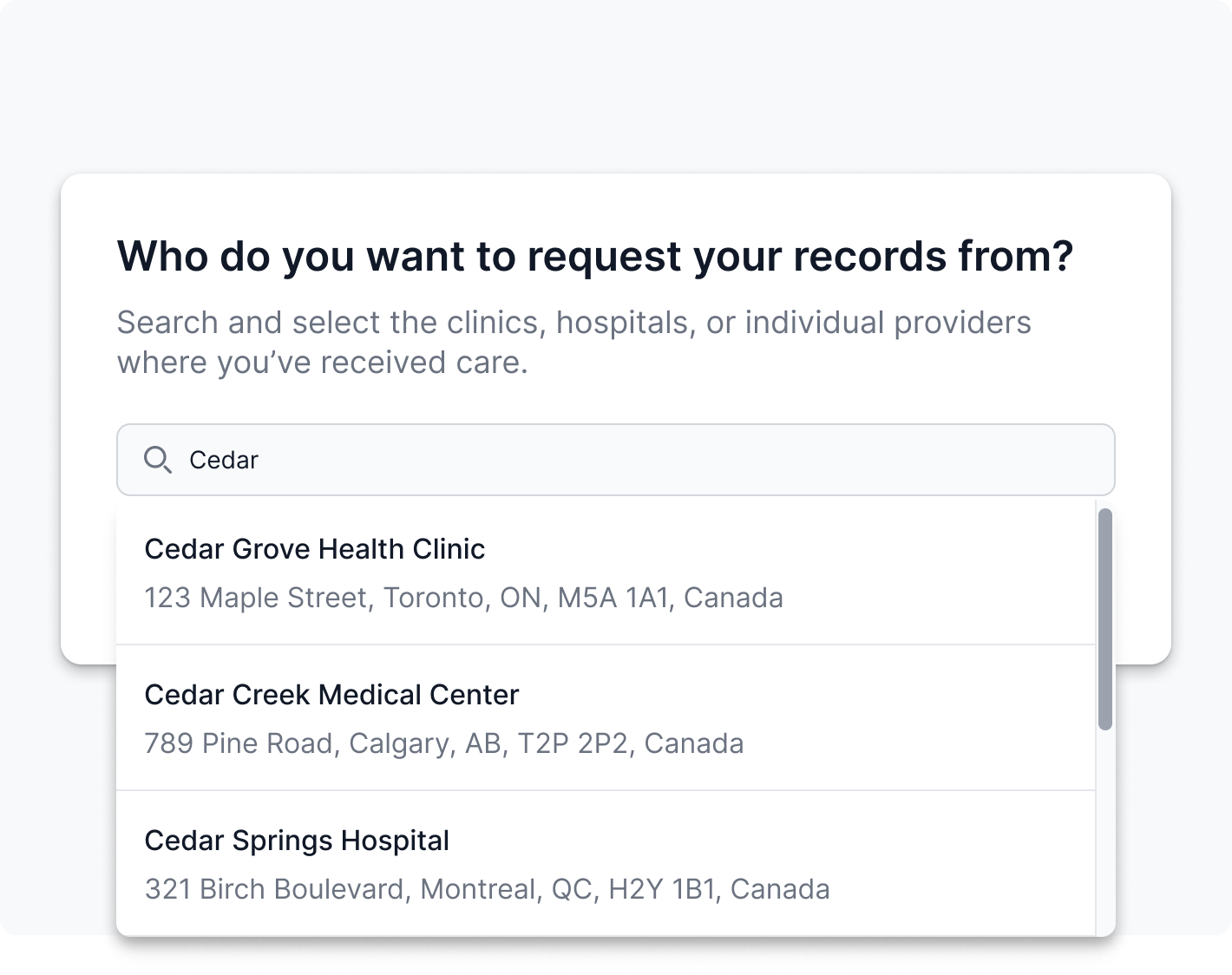Click the 123 Maple Street, Toronto address
Image resolution: width=1232 pixels, height=975 pixels.
[x=463, y=598]
